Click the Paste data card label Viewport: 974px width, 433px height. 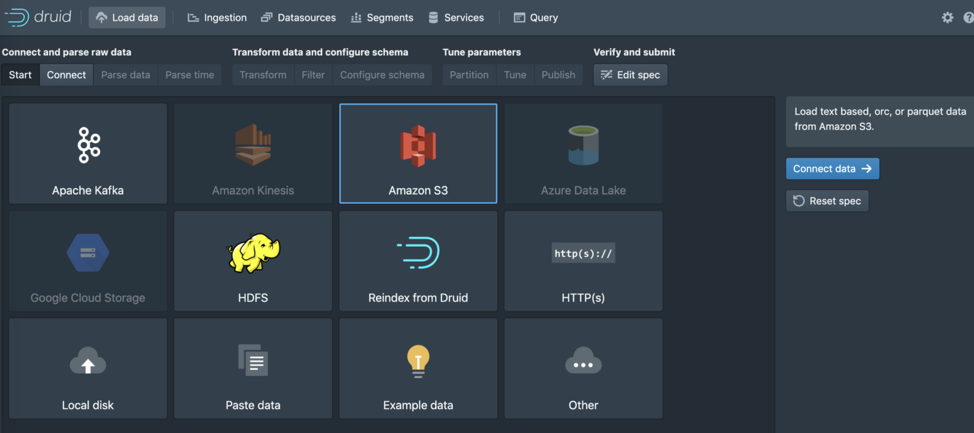coord(253,406)
